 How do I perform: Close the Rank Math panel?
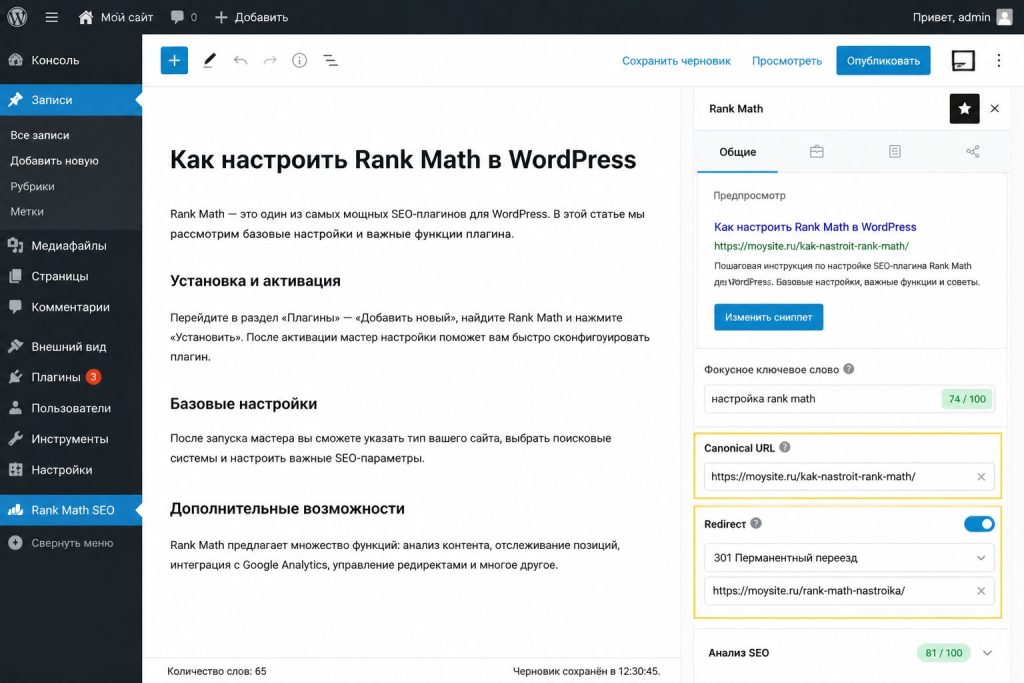coord(995,108)
